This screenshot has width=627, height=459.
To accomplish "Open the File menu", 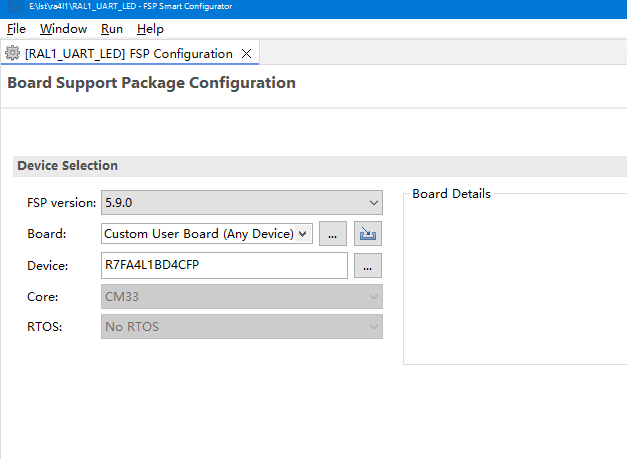I will 16,29.
